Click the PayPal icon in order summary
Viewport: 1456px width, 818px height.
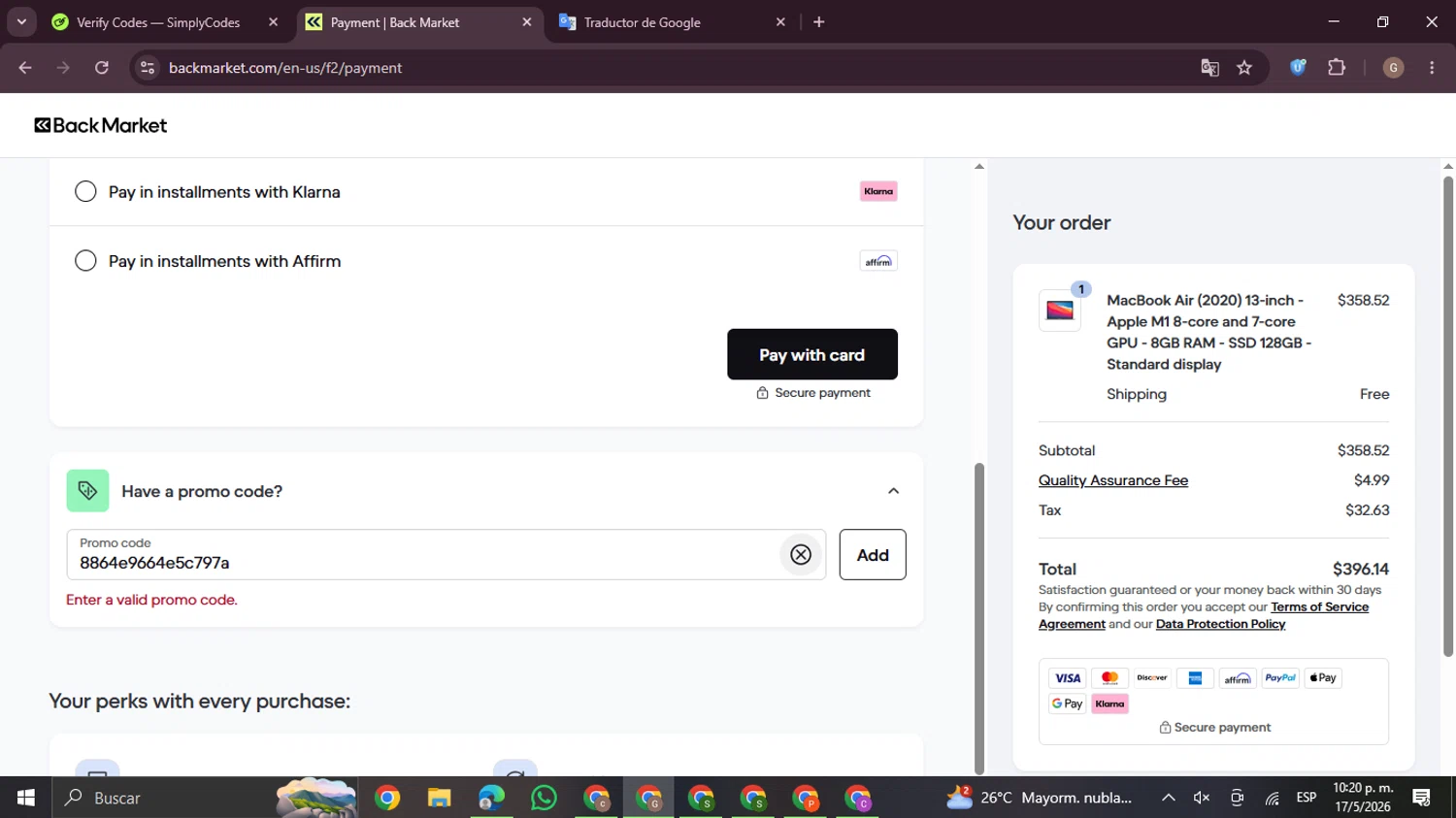1280,678
